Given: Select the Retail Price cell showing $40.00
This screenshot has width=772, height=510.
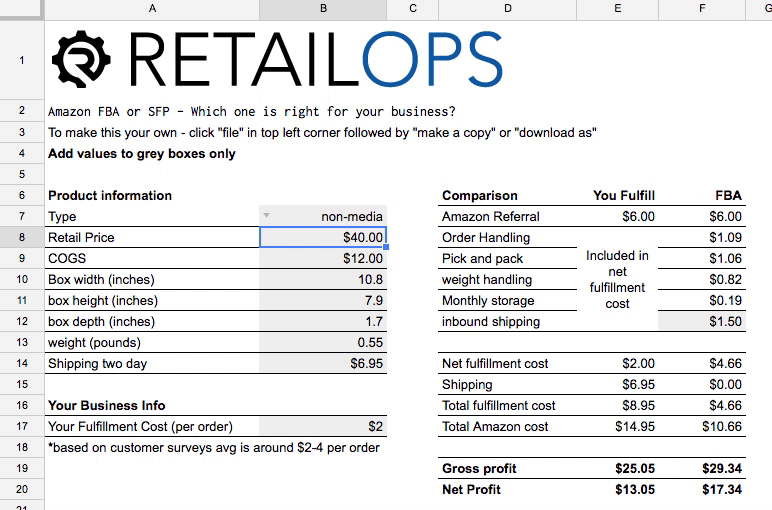Looking at the screenshot, I should pos(323,237).
